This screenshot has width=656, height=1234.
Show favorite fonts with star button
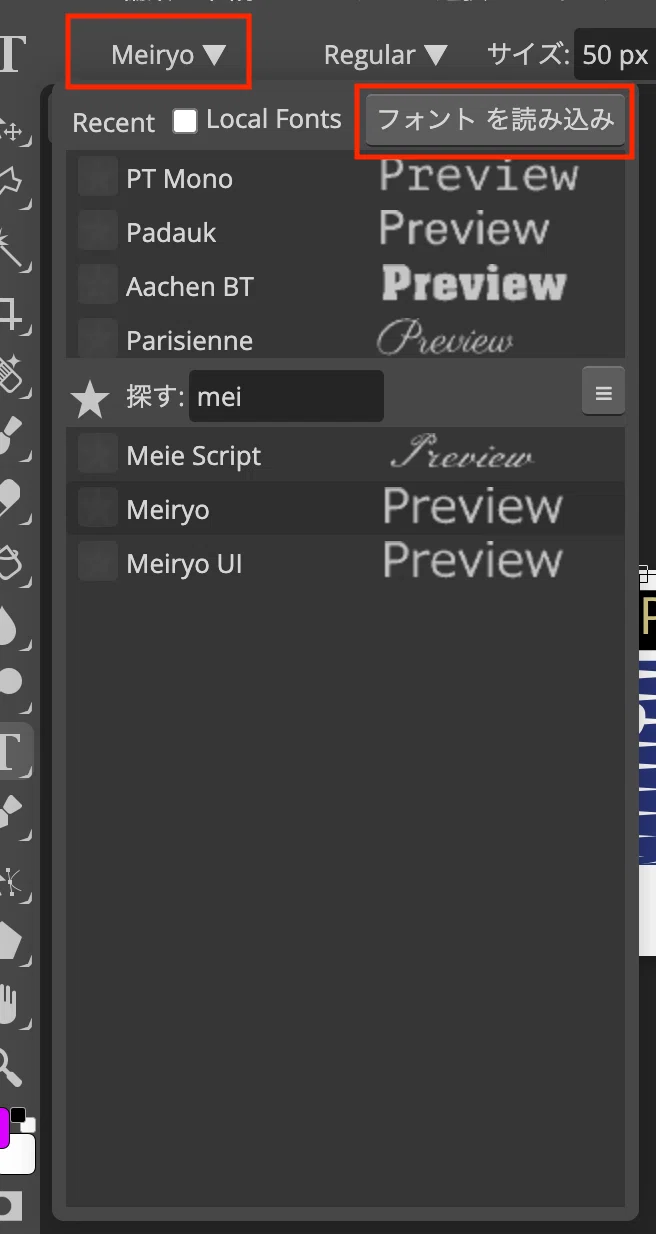coord(90,399)
